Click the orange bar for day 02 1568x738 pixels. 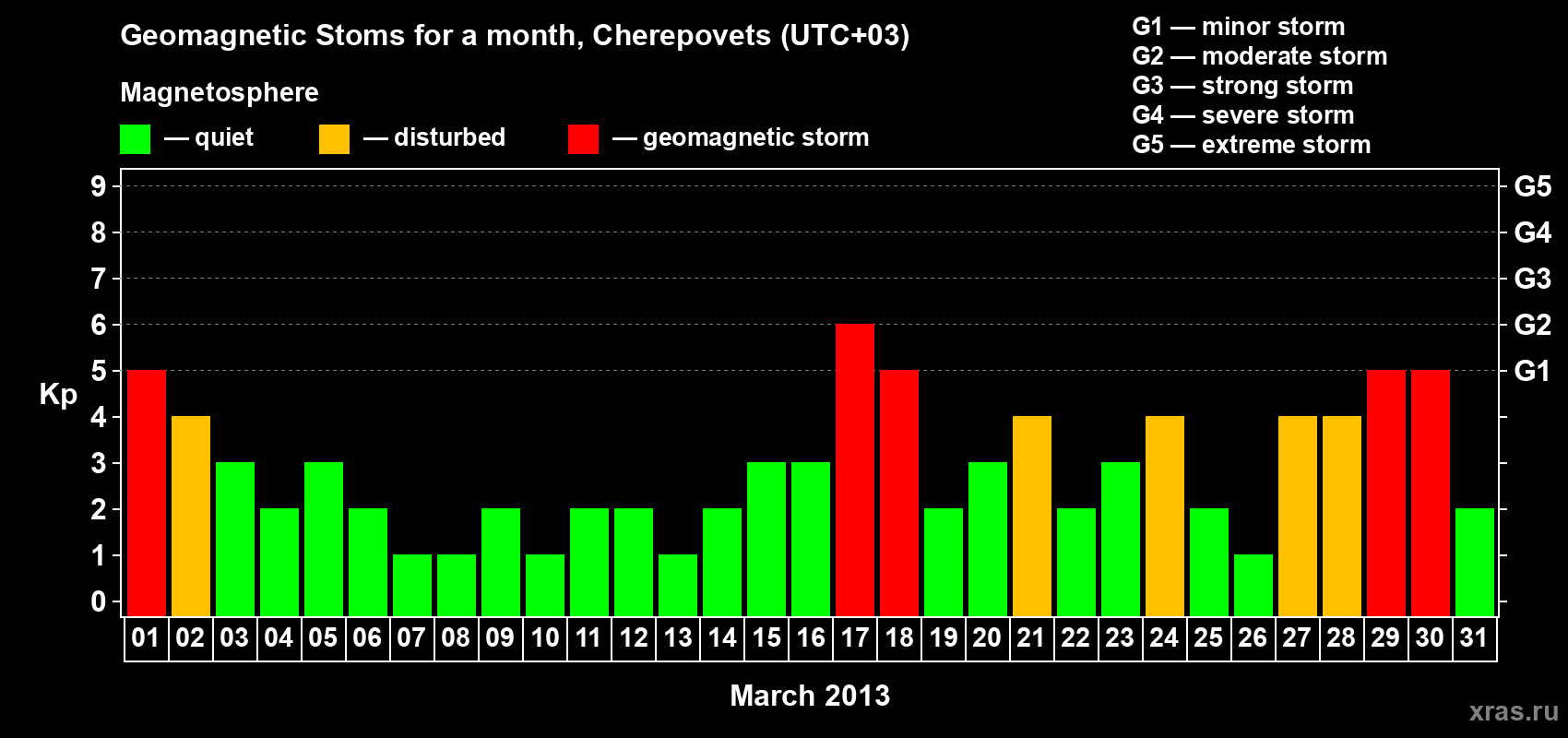click(191, 516)
